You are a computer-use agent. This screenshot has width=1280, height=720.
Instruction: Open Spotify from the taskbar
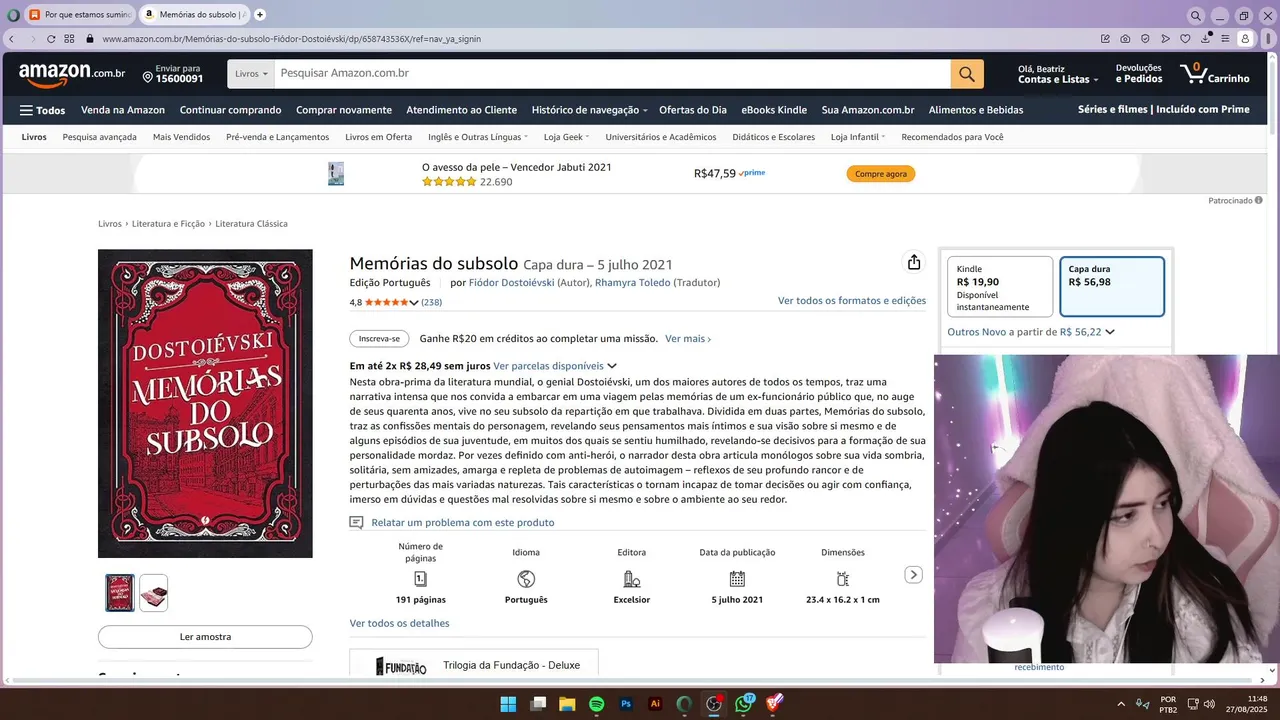pos(597,704)
